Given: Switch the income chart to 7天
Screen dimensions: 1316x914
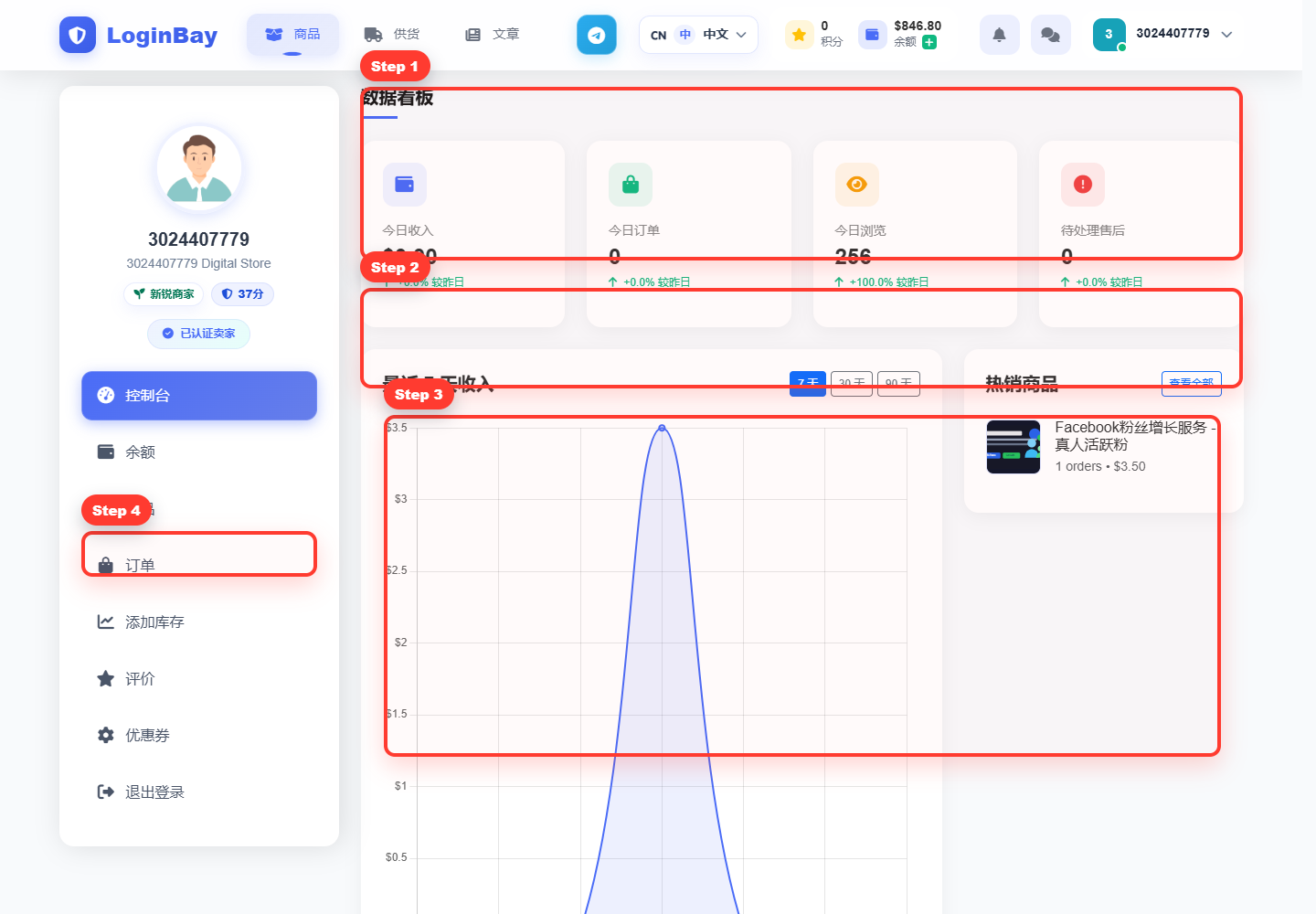Looking at the screenshot, I should (808, 383).
